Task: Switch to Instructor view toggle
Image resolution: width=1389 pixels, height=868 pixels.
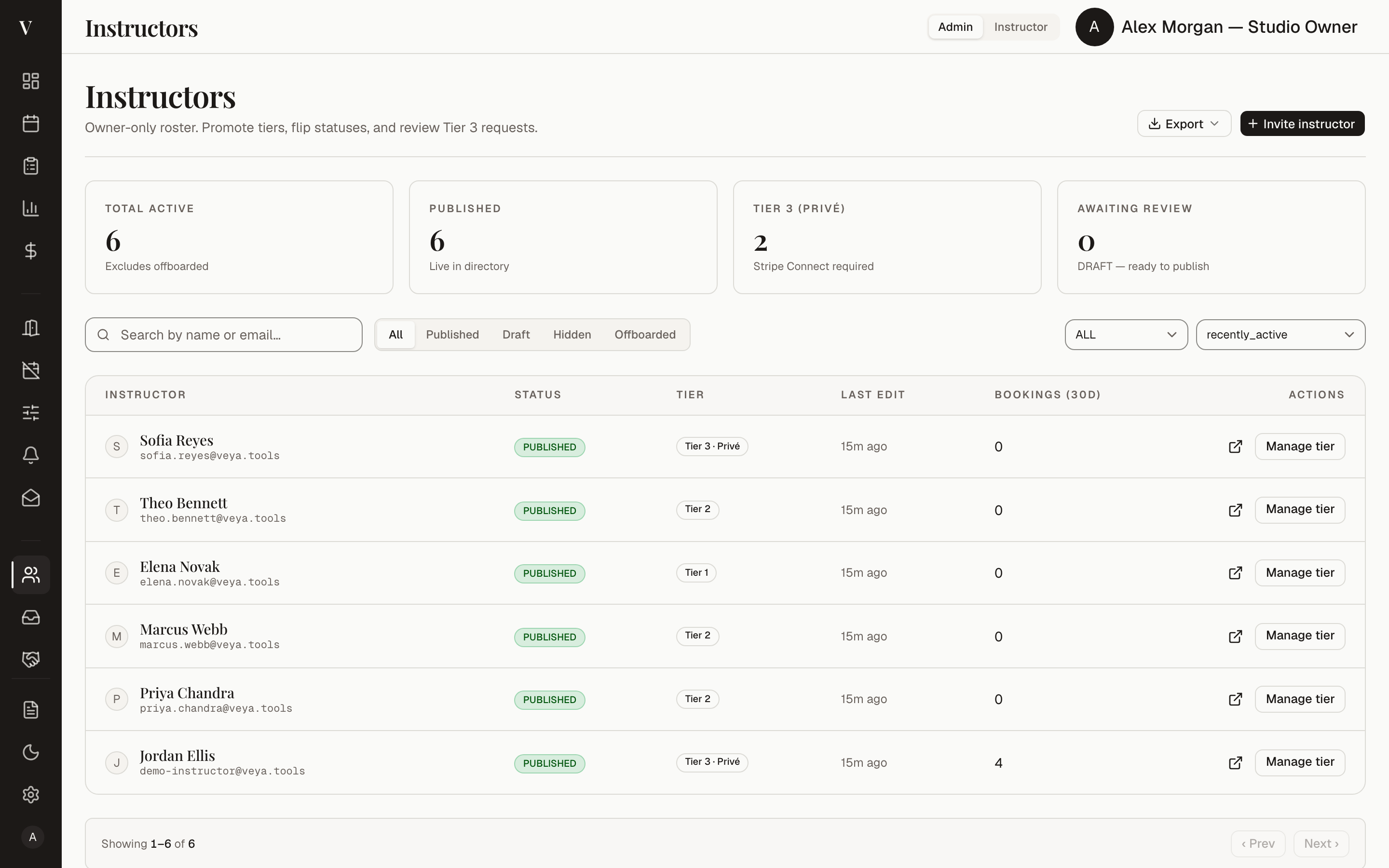Action: 1021,27
